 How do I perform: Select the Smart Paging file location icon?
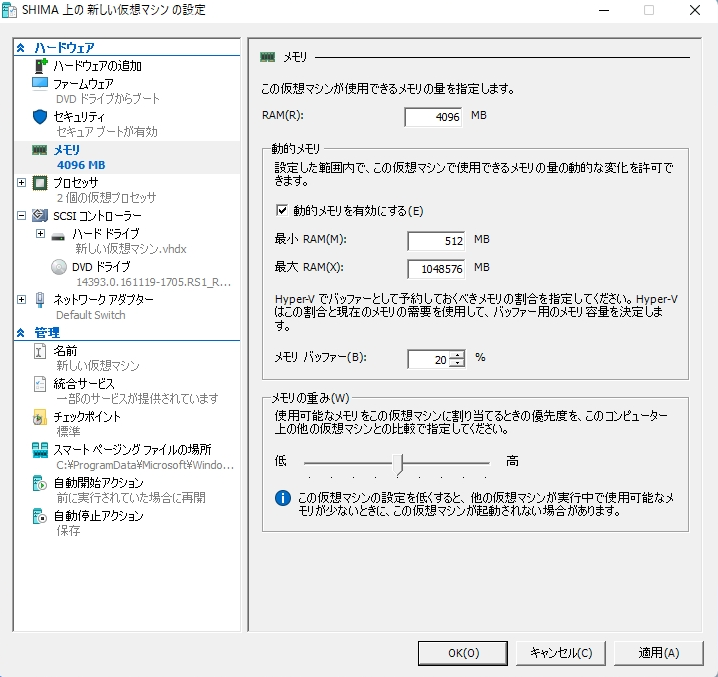click(40, 450)
